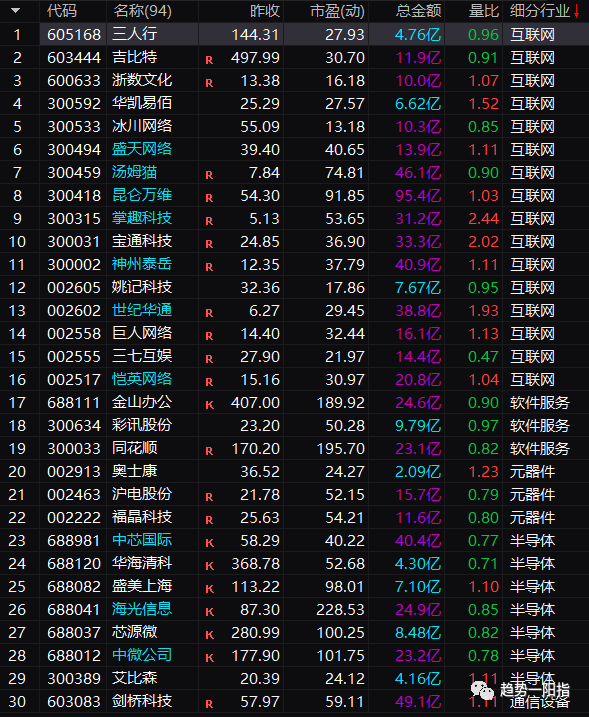Sort by 代码 column header
This screenshot has width=589, height=717.
pyautogui.click(x=62, y=11)
